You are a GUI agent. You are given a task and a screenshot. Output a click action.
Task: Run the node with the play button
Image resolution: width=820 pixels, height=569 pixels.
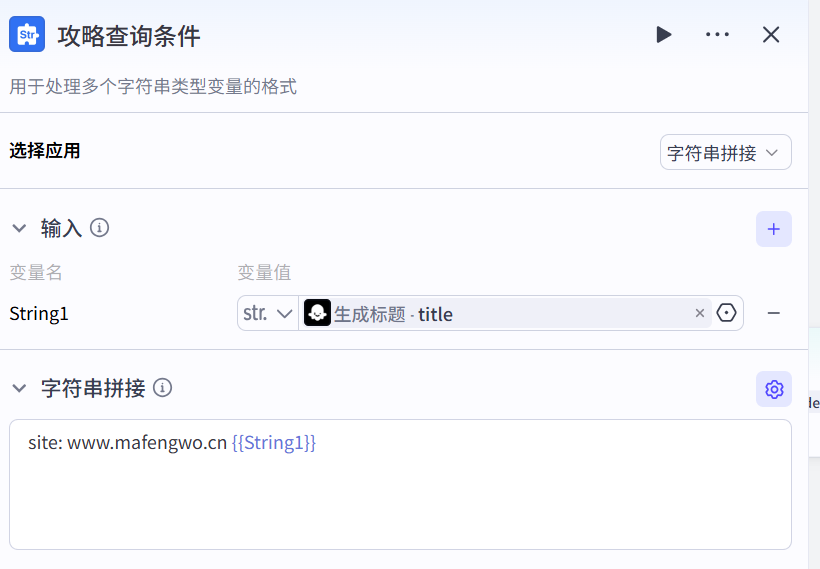664,35
